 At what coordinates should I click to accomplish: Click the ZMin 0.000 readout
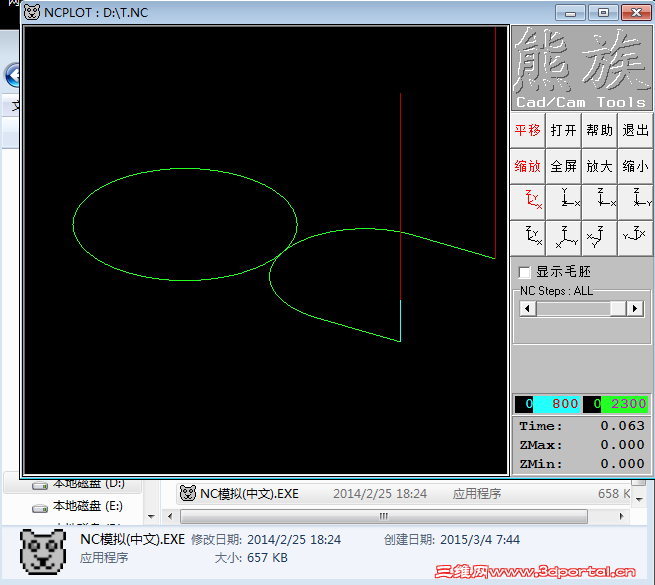581,463
